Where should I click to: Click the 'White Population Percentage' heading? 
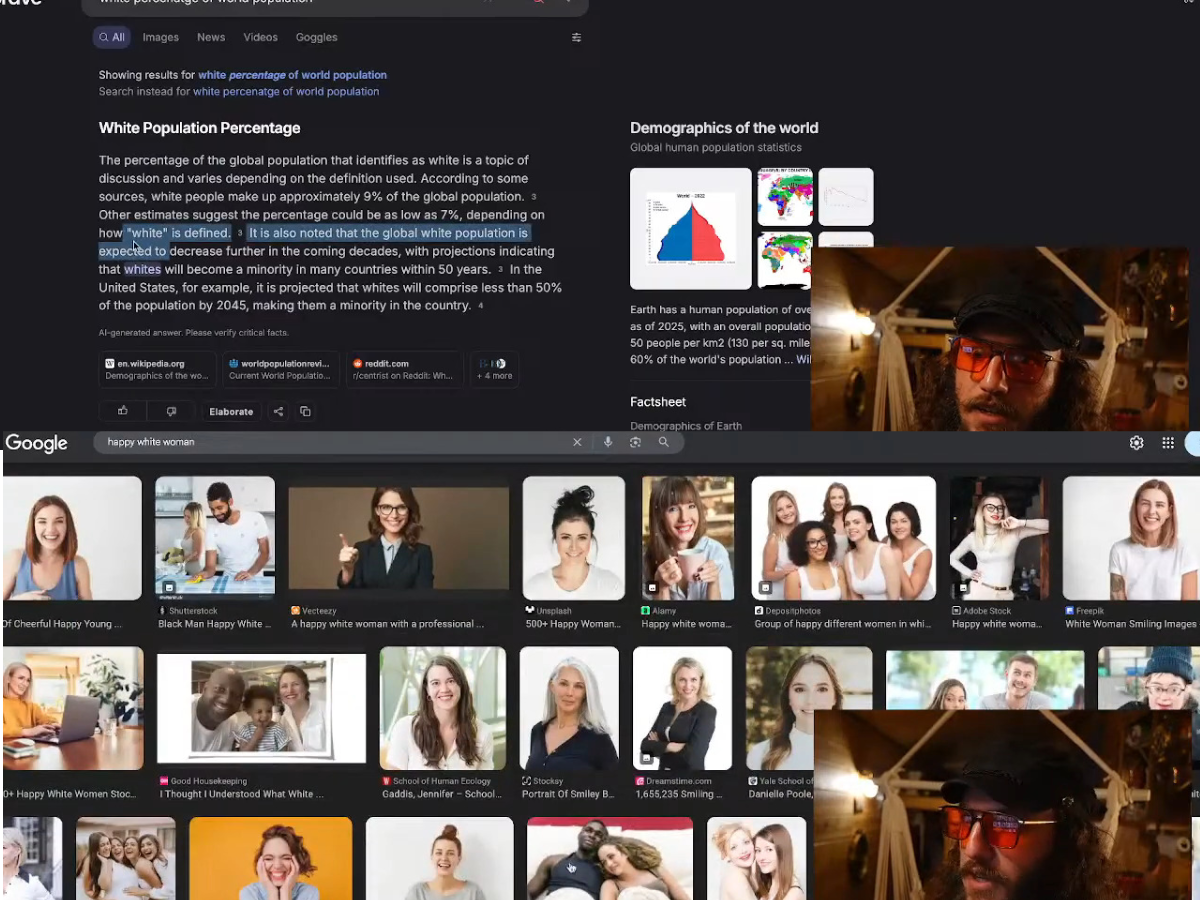199,128
